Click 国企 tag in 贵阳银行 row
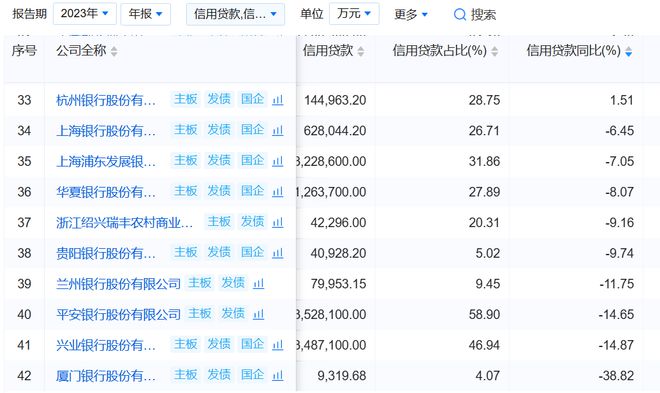Image resolution: width=660 pixels, height=393 pixels. 252,252
